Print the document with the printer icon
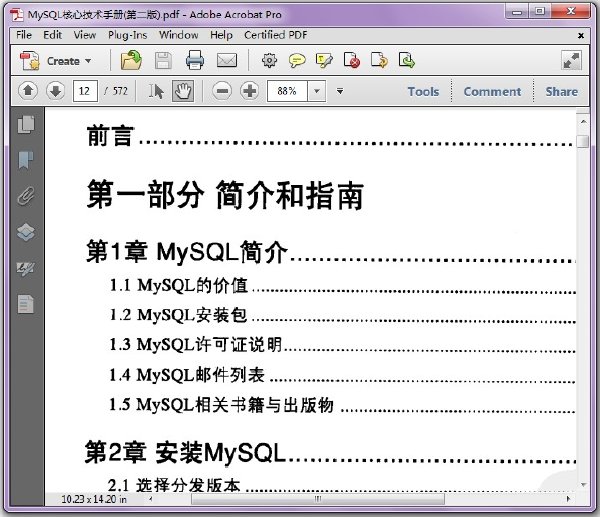Image resolution: width=600 pixels, height=517 pixels. coord(195,60)
